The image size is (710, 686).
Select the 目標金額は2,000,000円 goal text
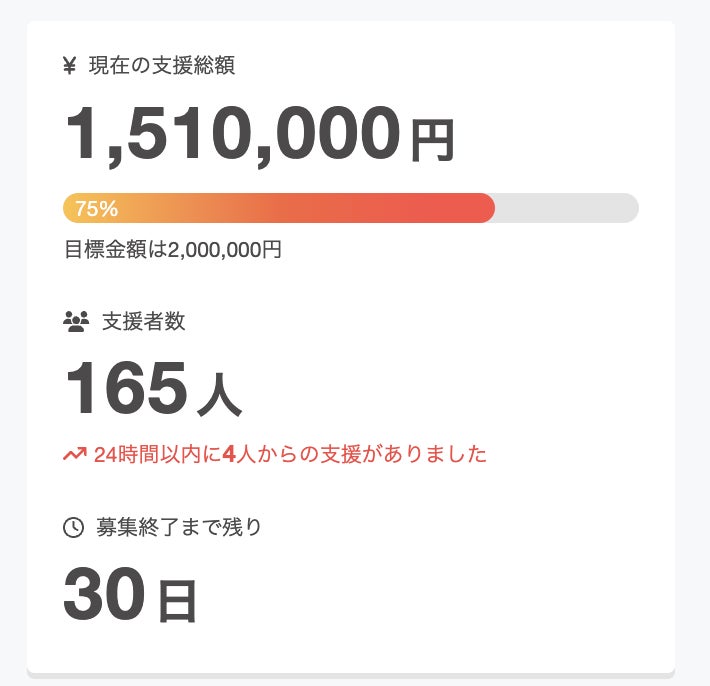click(173, 249)
